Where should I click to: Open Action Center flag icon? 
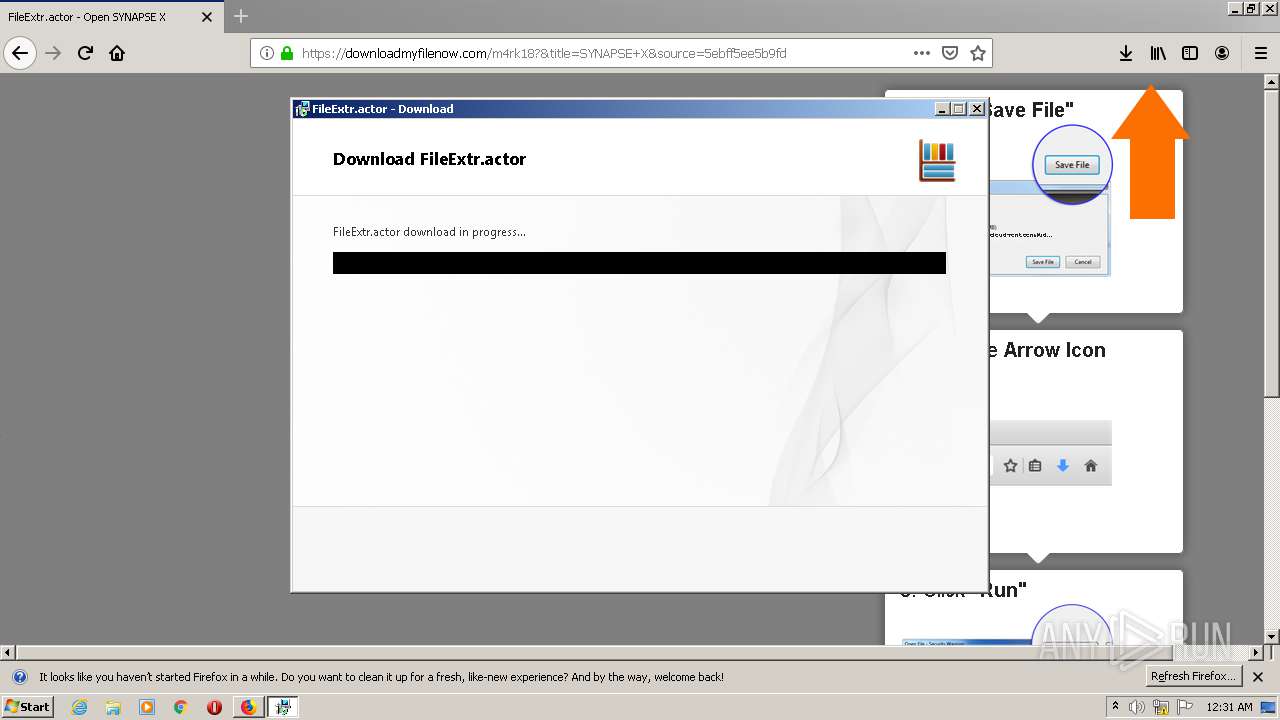coord(1185,707)
